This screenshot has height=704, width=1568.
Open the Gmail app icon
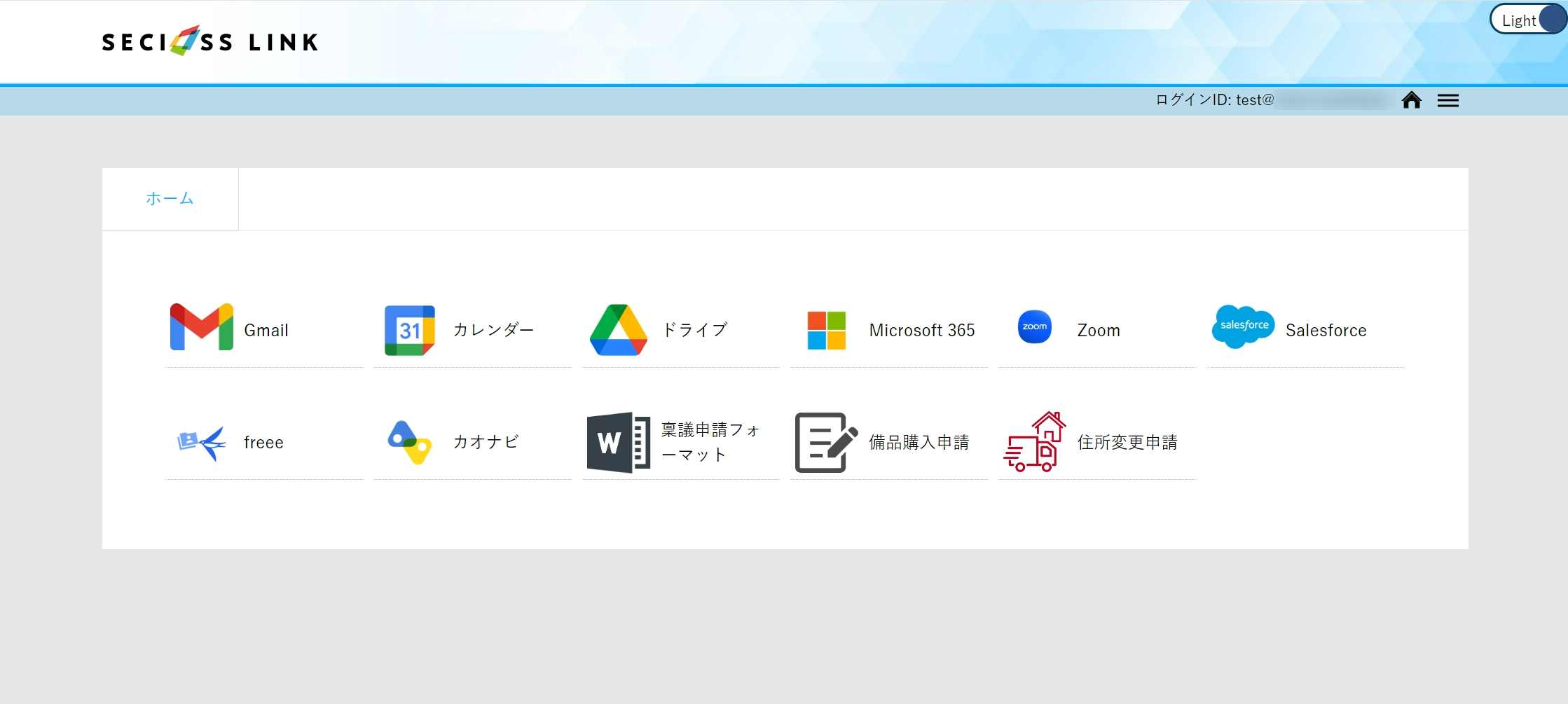point(202,327)
